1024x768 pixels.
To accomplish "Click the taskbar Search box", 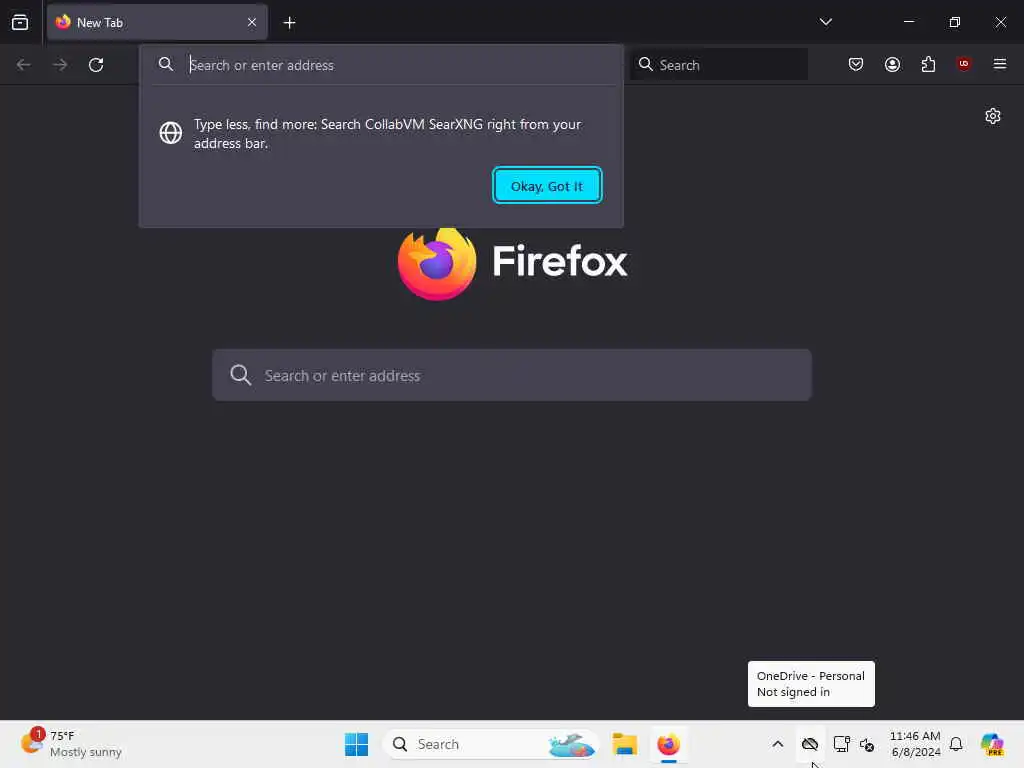I will 490,744.
